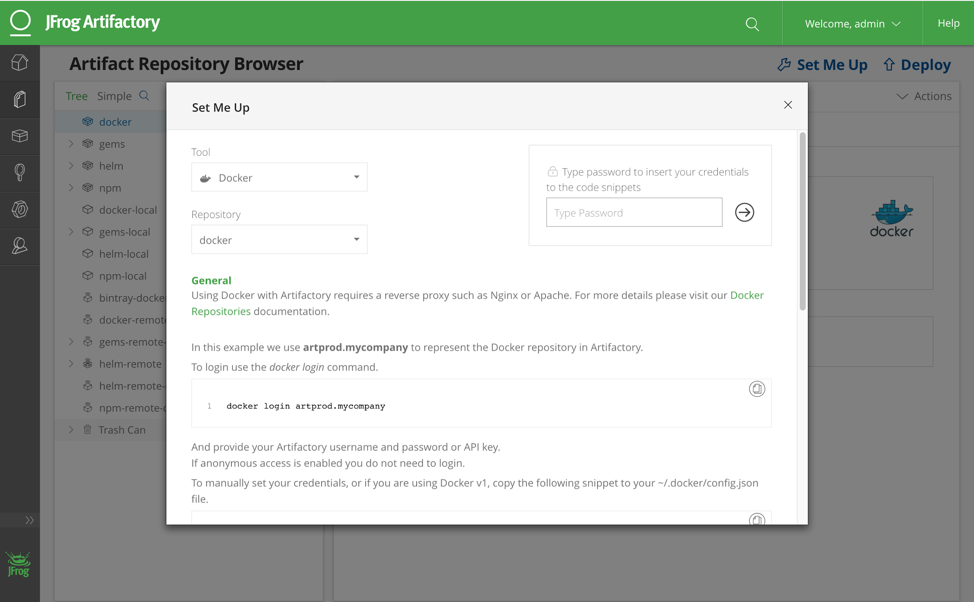Viewport: 974px width, 602px height.
Task: Open the Actions dropdown
Action: coord(924,96)
